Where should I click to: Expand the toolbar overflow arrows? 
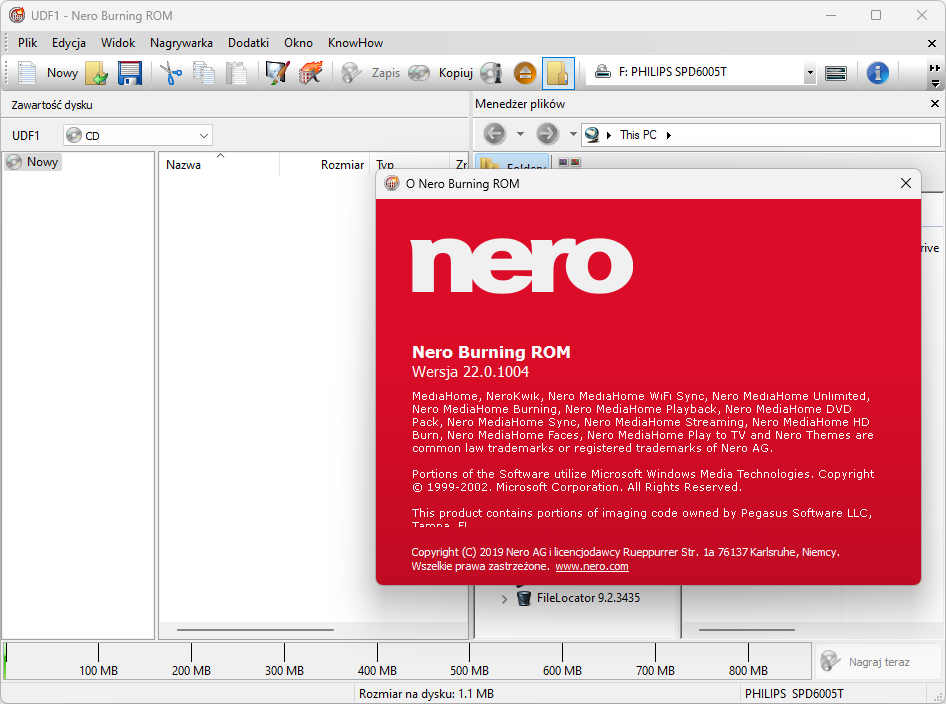935,68
